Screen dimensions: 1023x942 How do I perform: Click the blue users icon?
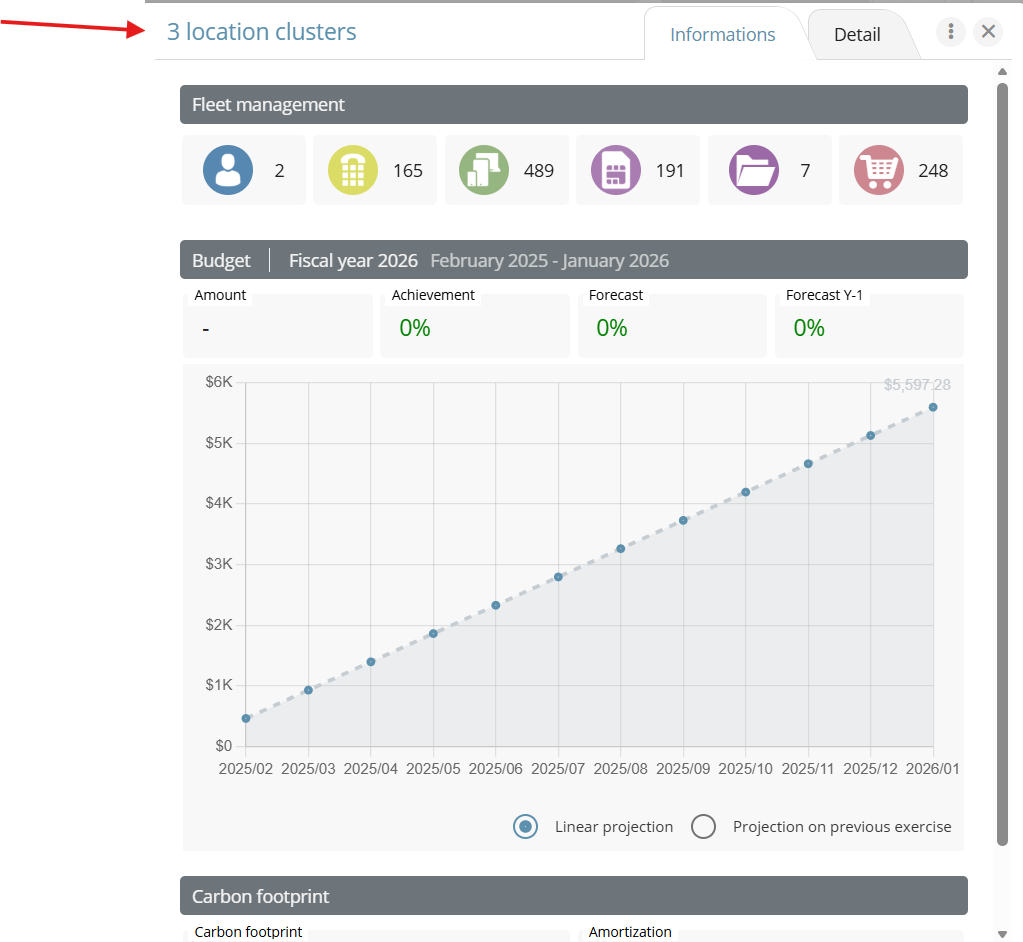pyautogui.click(x=228, y=170)
